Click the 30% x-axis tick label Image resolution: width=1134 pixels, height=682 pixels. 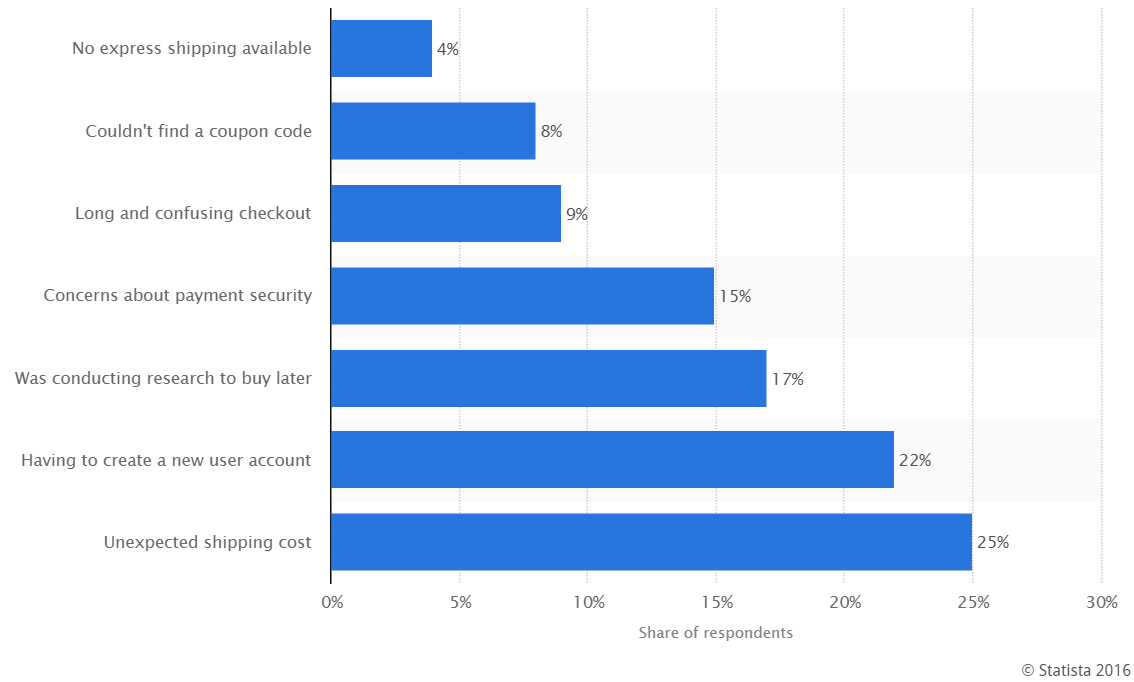pos(1102,602)
